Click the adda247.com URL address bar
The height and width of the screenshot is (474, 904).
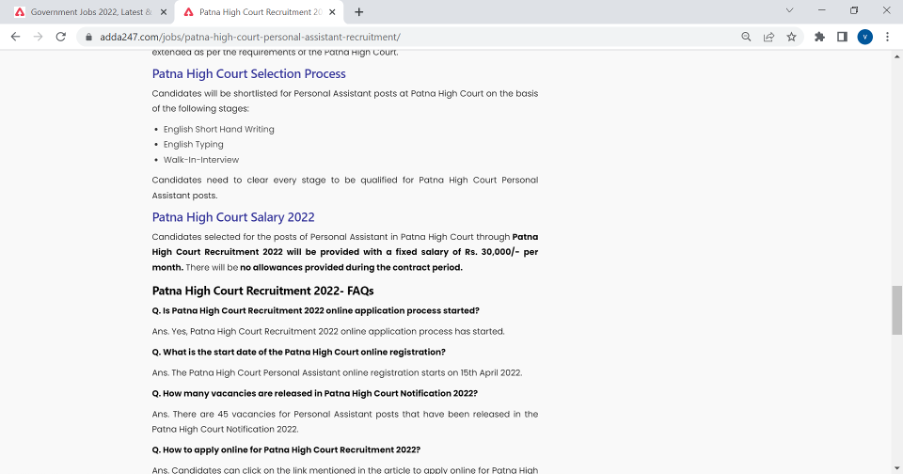click(400, 37)
